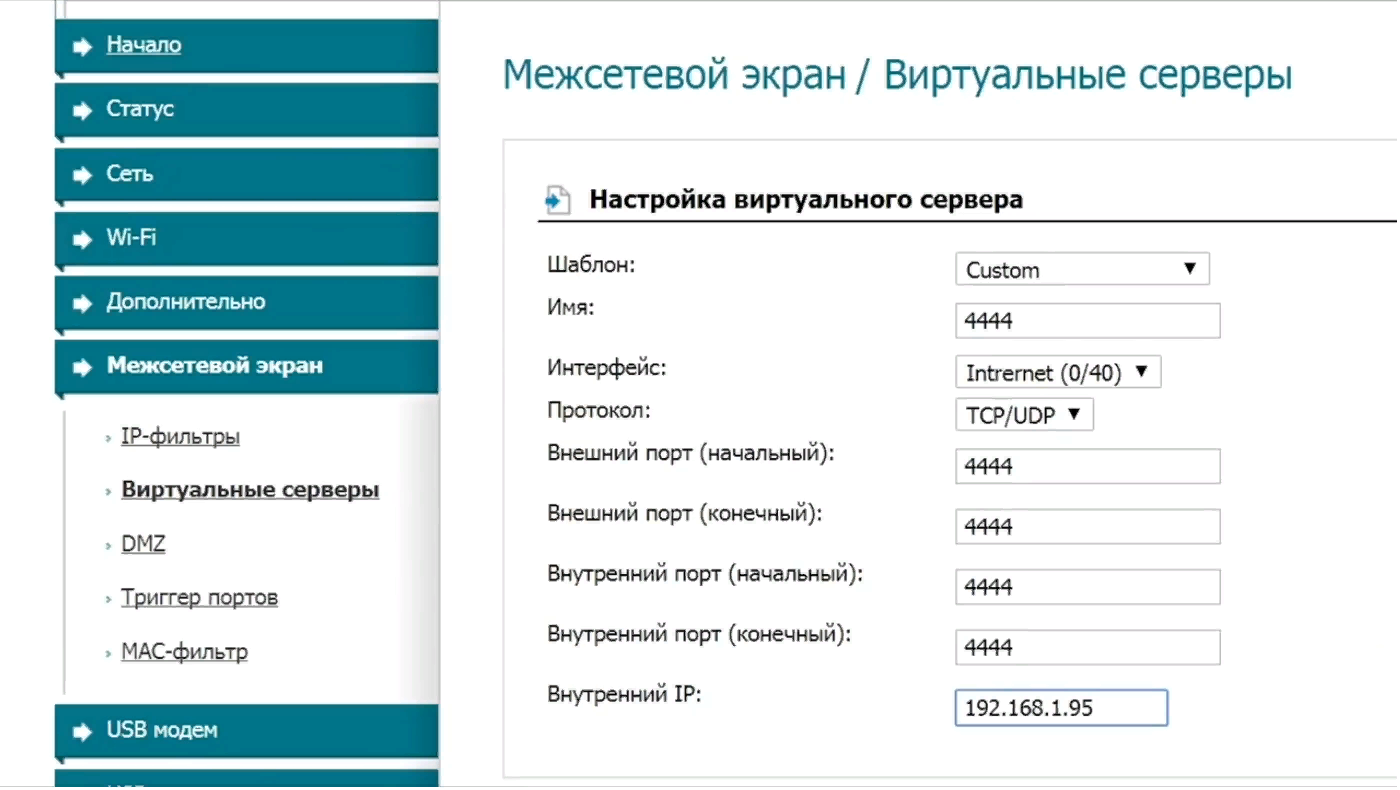Open the Дополнительно menu section
The image size is (1400, 790).
pos(246,302)
